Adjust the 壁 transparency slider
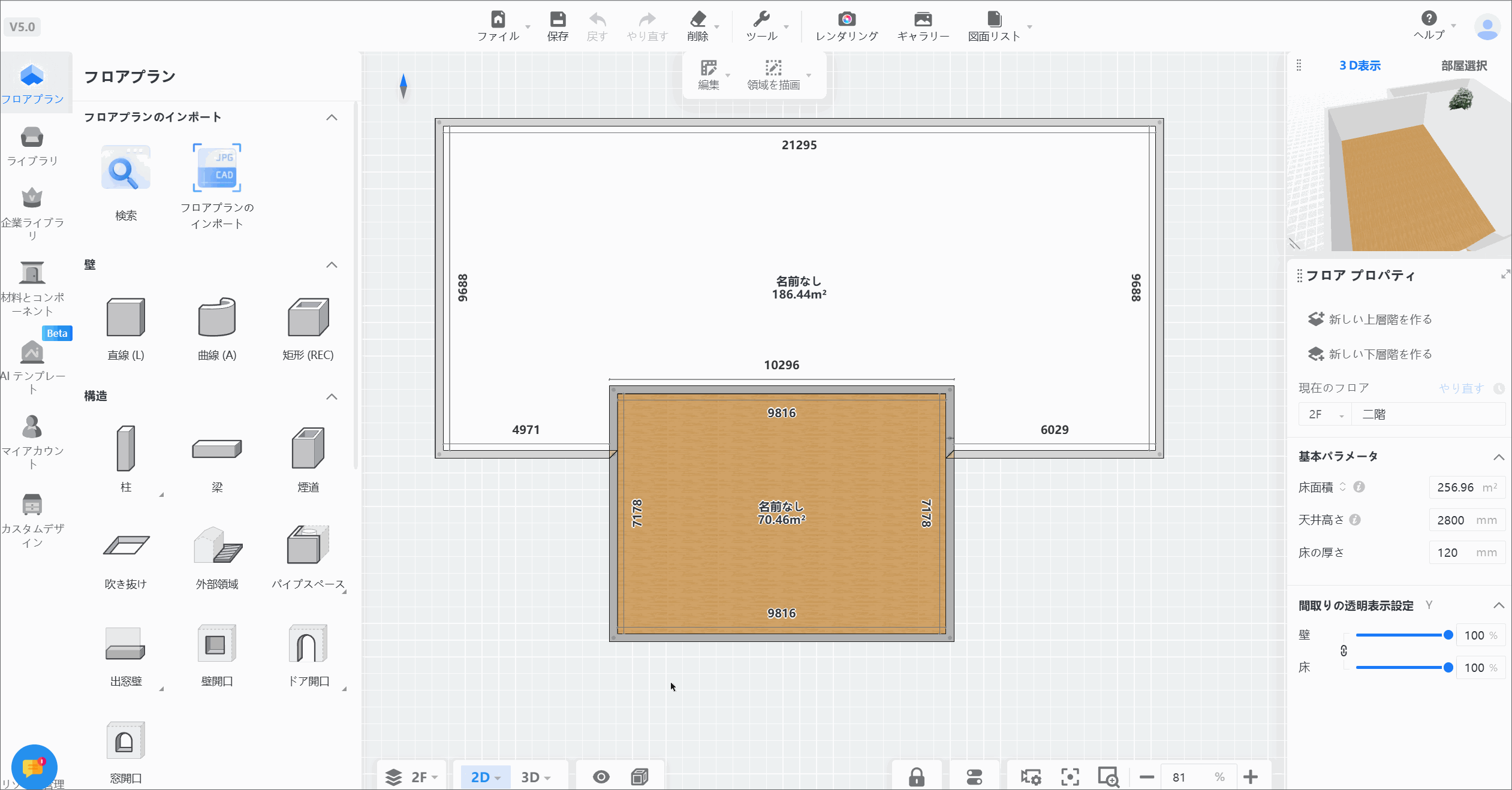 pyautogui.click(x=1402, y=635)
